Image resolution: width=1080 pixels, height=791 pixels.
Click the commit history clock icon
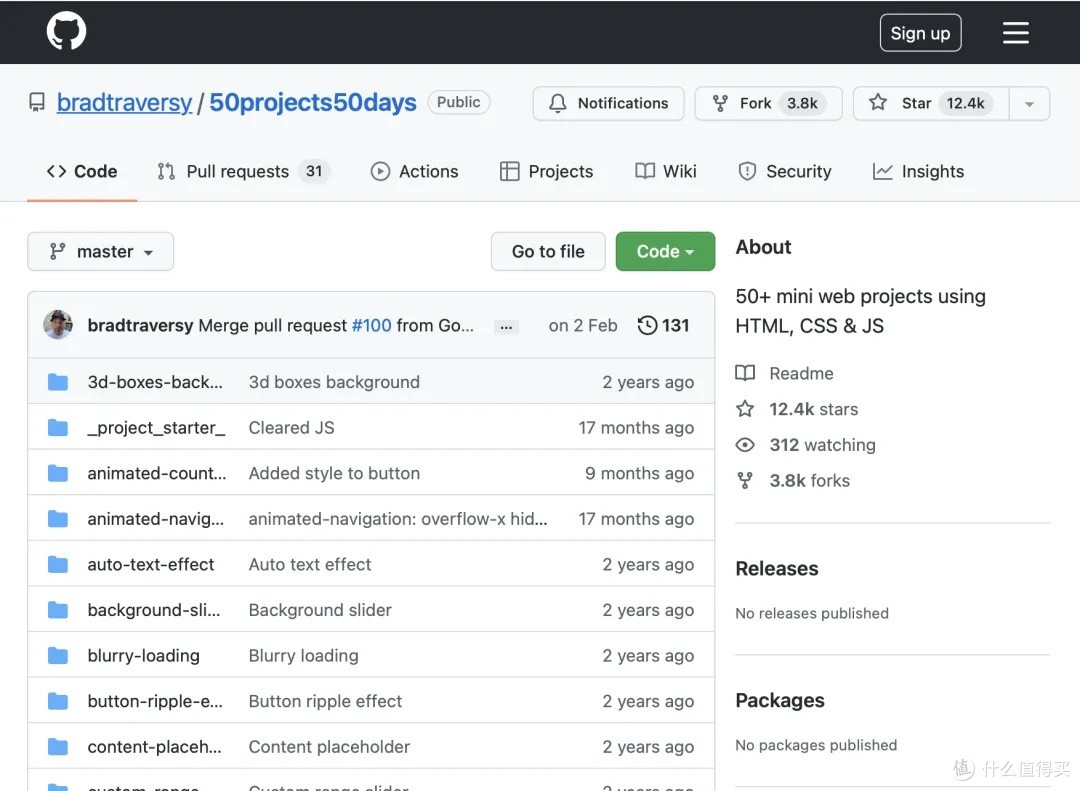(x=647, y=325)
